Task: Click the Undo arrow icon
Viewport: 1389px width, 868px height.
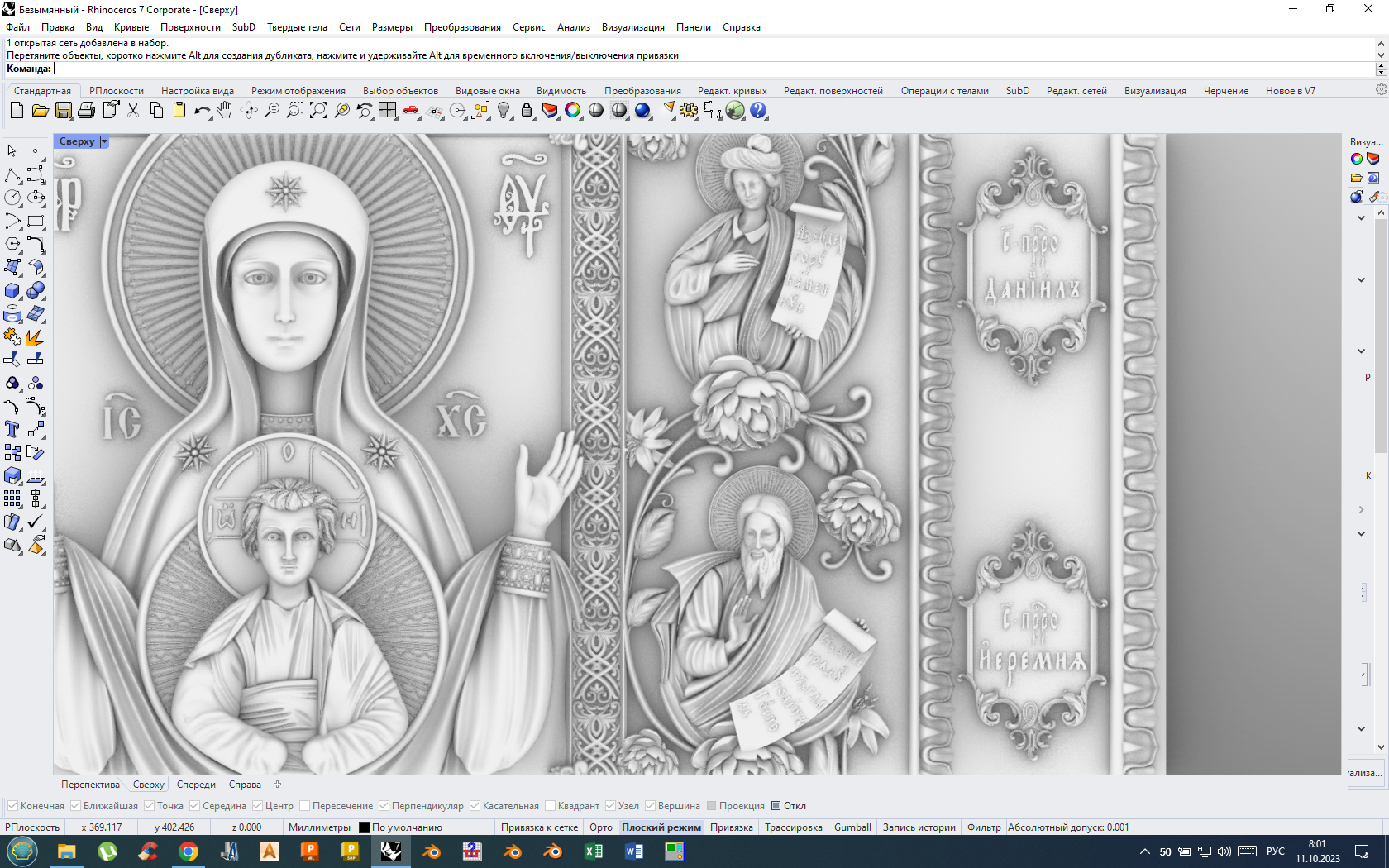Action: 202,110
